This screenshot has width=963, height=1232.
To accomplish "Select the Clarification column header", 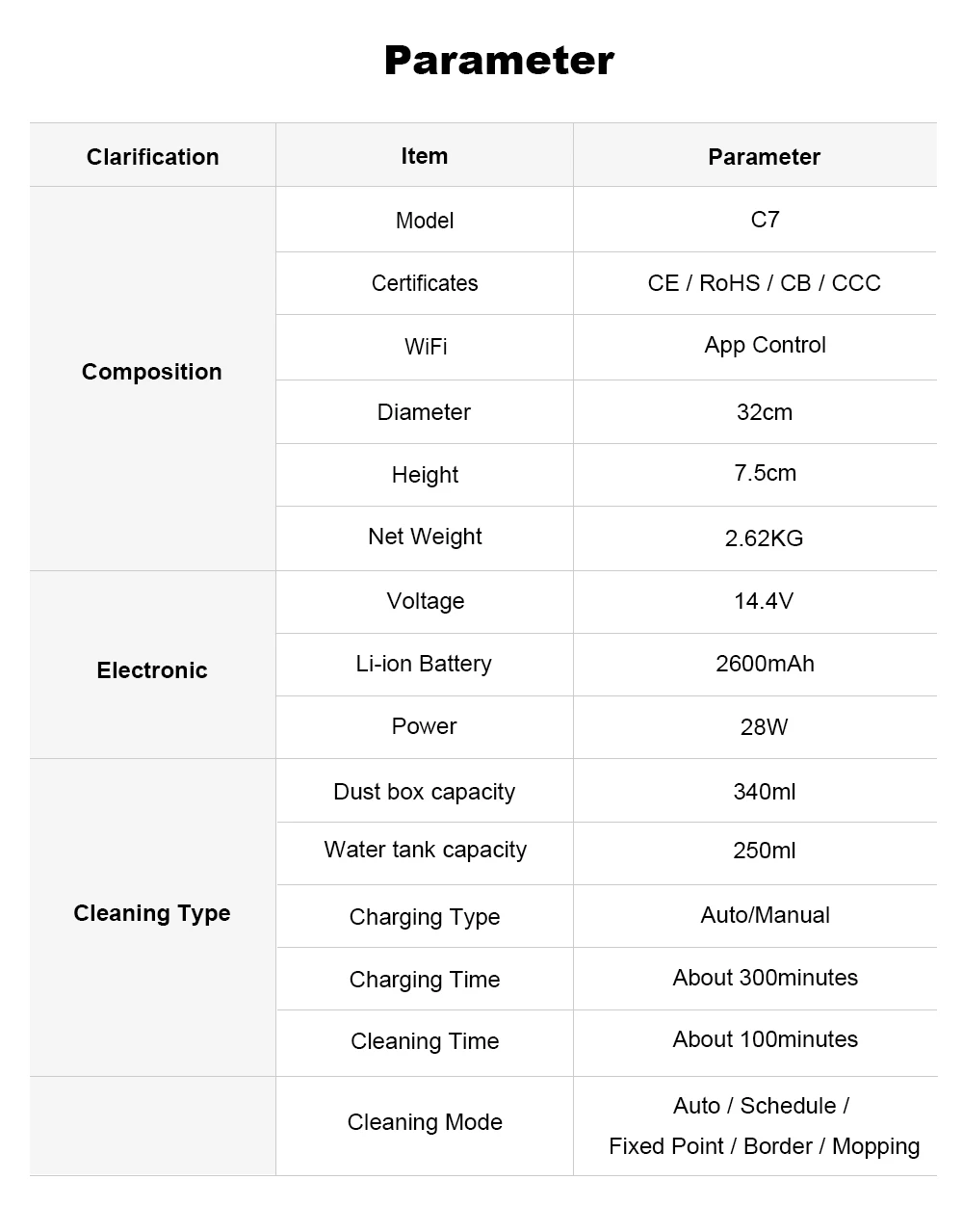I will click(152, 156).
